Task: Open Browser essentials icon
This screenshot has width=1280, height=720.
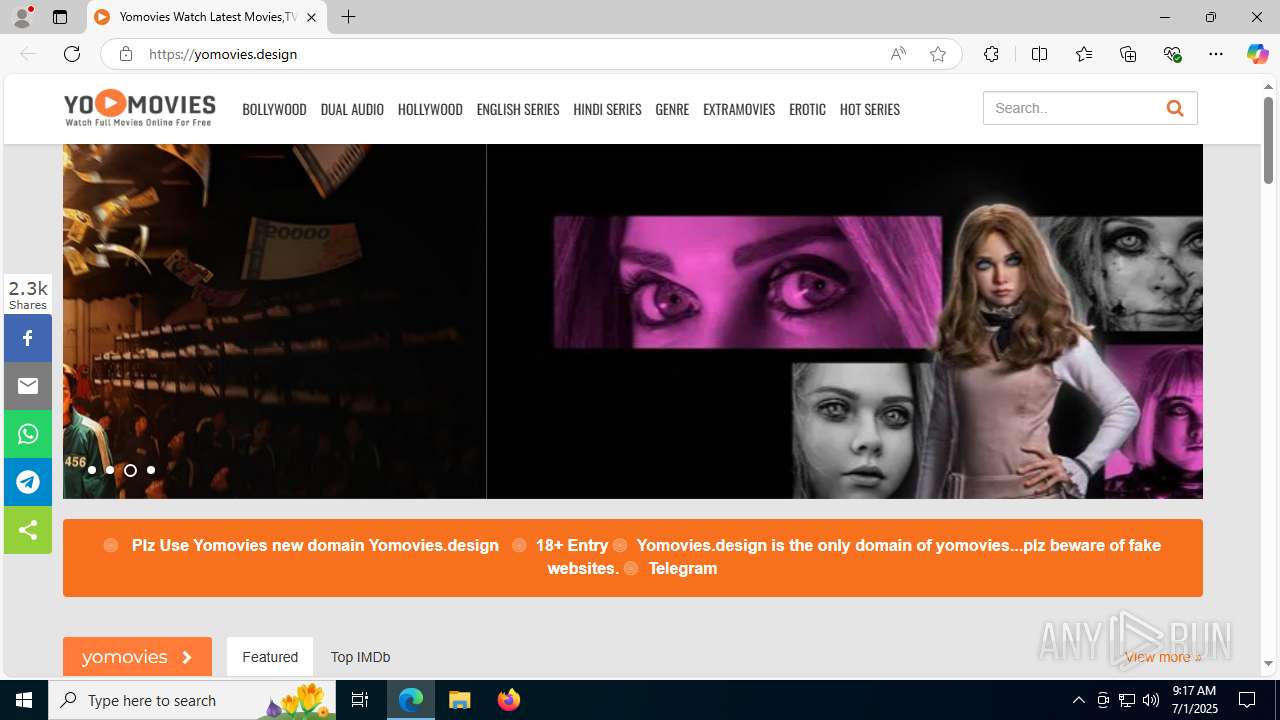Action: 1172,54
